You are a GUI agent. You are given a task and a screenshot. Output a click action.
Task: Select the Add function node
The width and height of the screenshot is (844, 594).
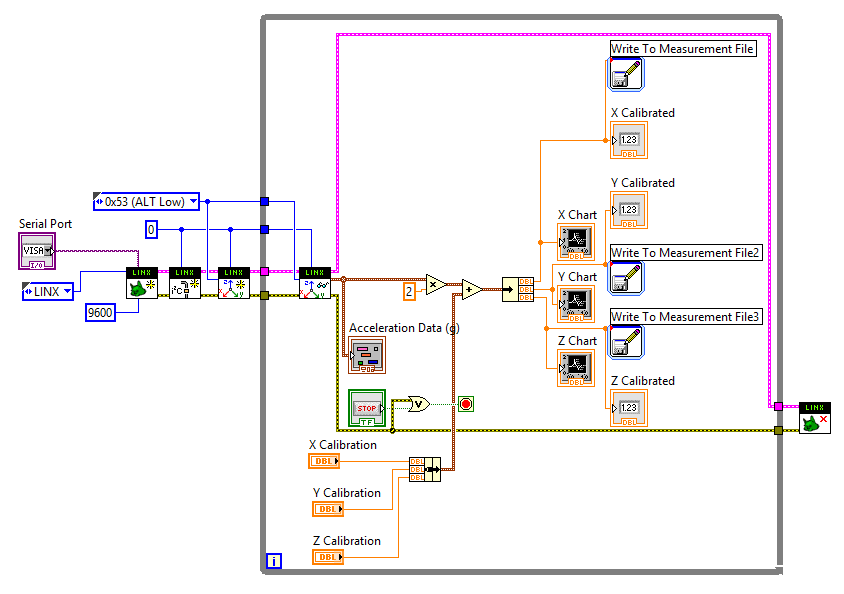472,289
